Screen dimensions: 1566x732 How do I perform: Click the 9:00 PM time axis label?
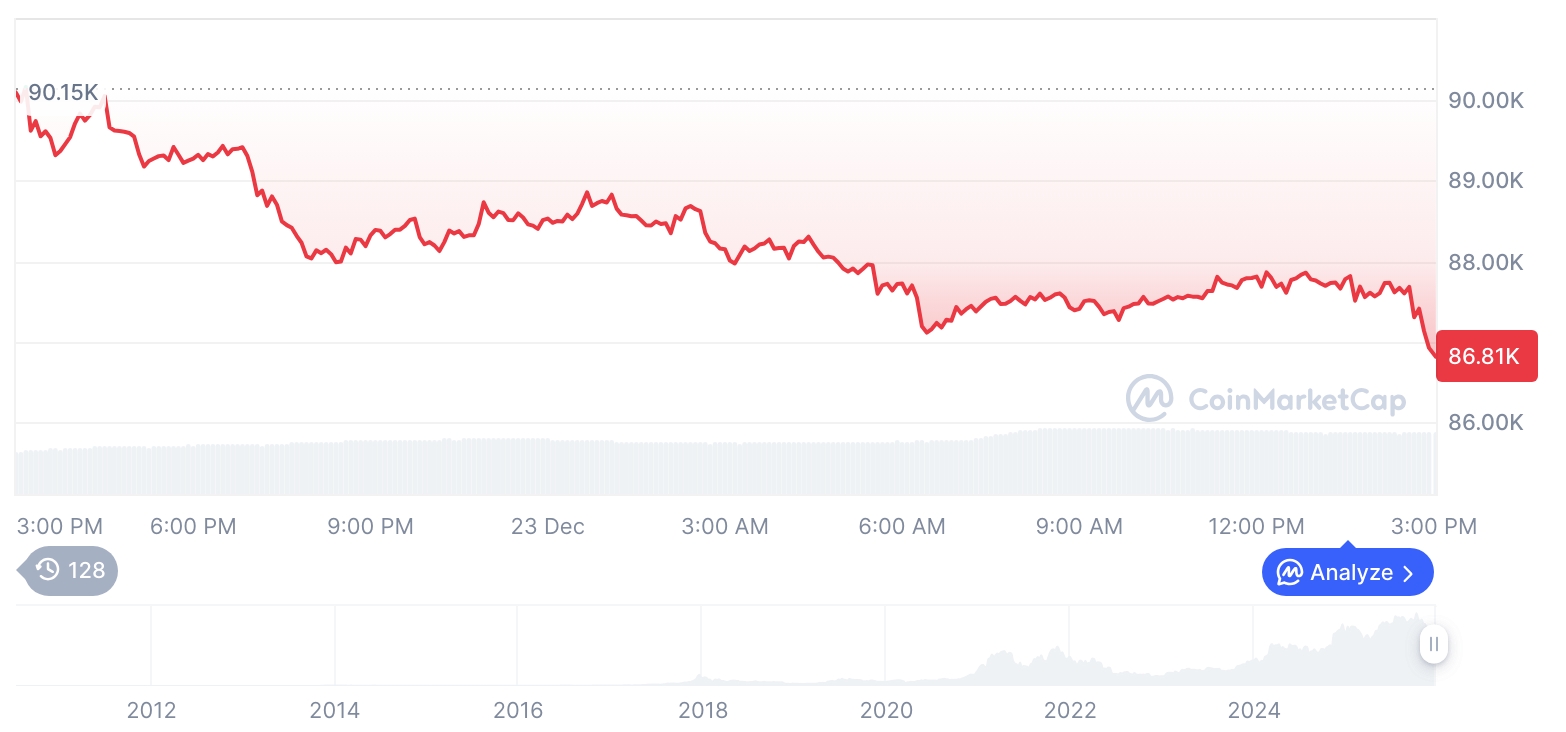click(370, 526)
